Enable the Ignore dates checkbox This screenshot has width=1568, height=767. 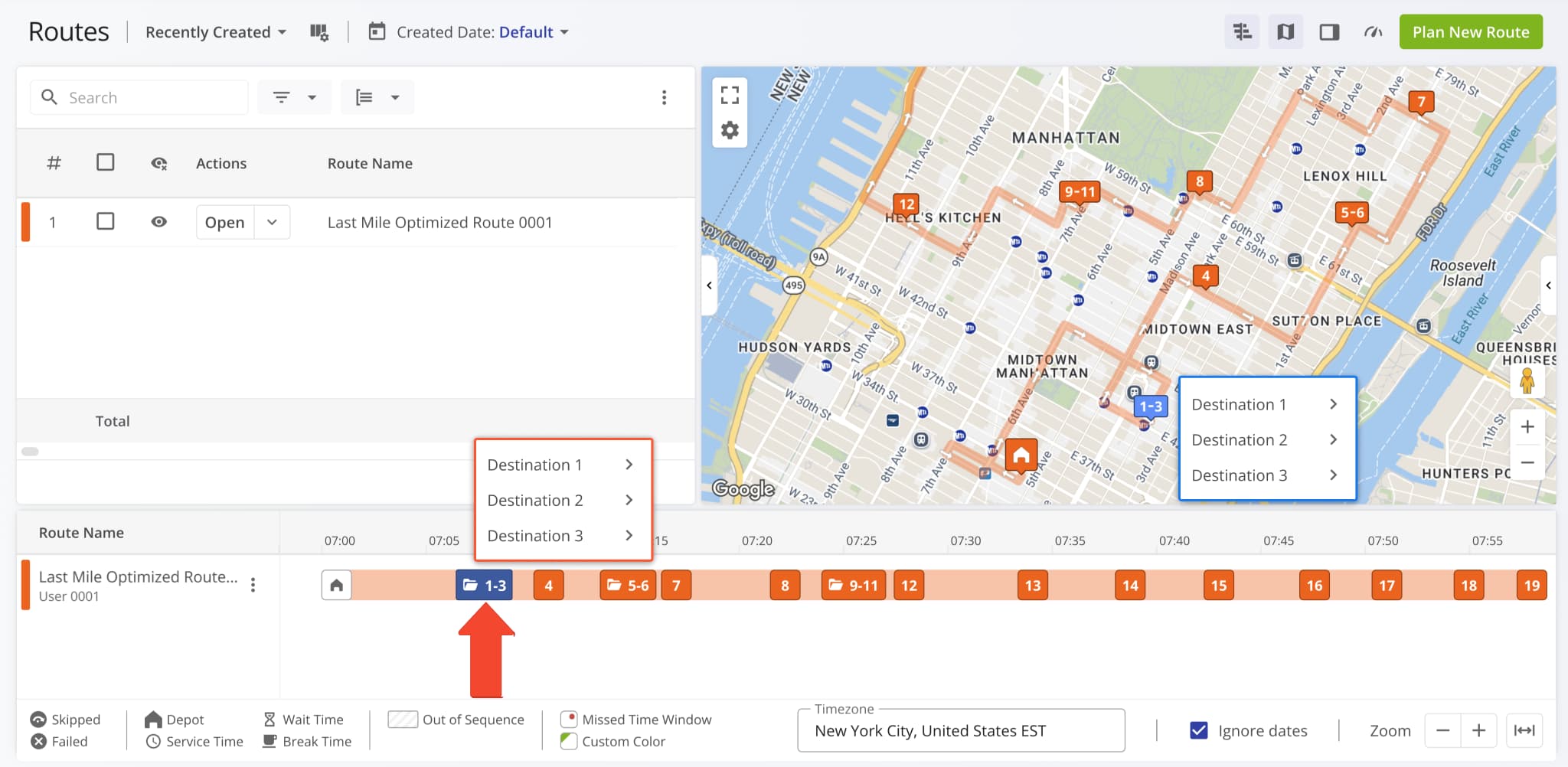click(x=1197, y=730)
